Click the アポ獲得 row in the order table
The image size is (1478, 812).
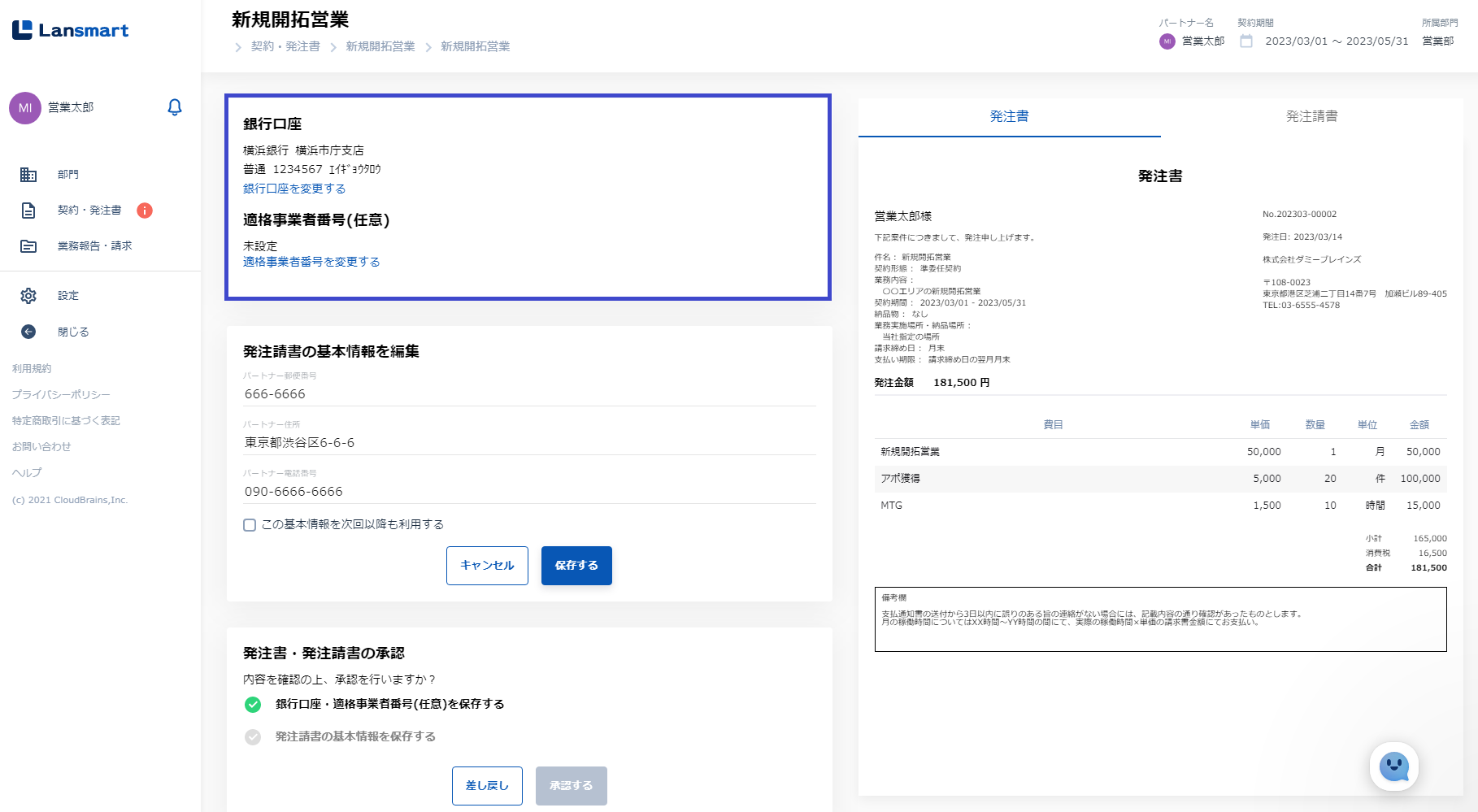(1161, 479)
